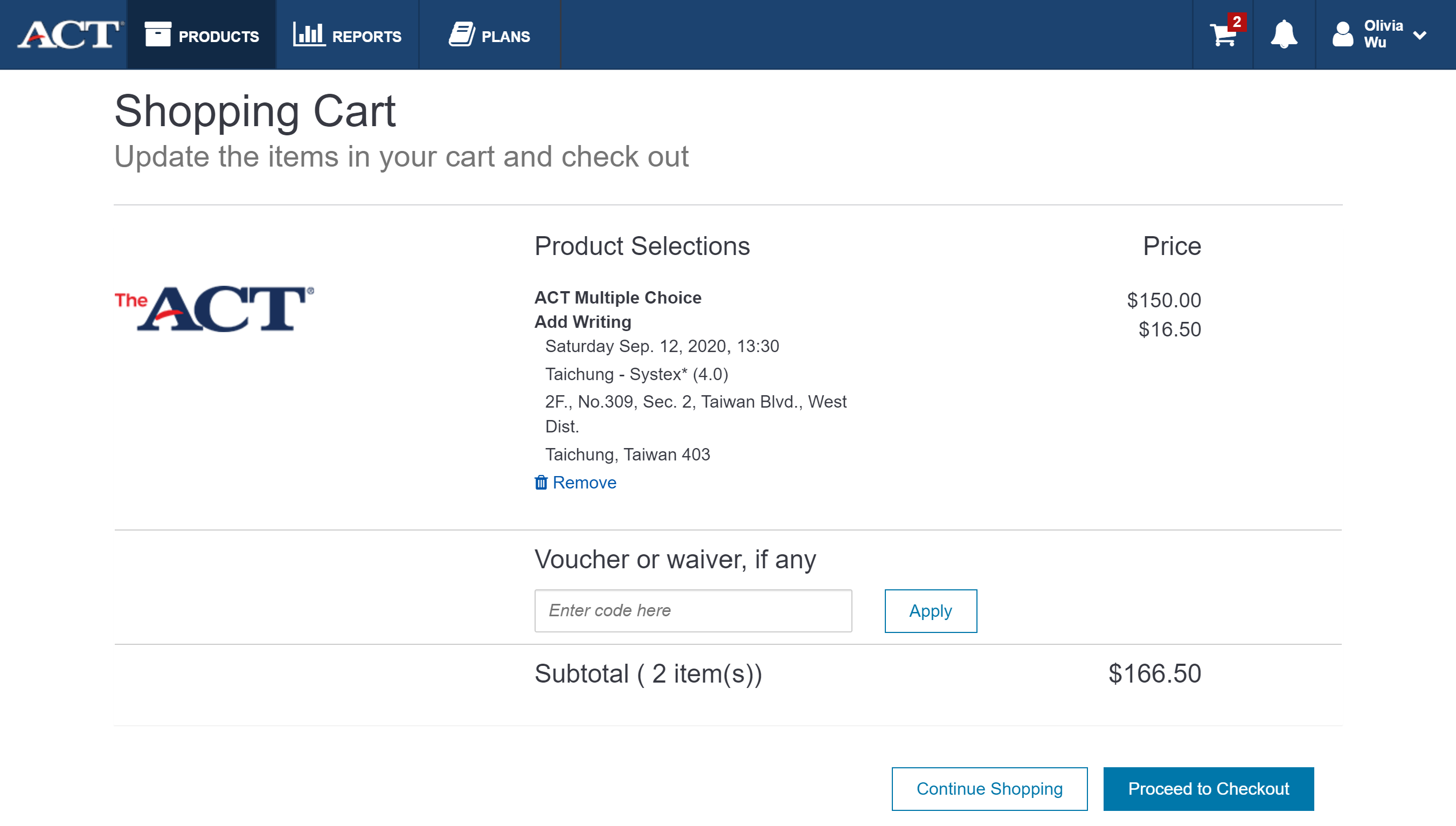
Task: Open the notifications bell
Action: click(1283, 35)
